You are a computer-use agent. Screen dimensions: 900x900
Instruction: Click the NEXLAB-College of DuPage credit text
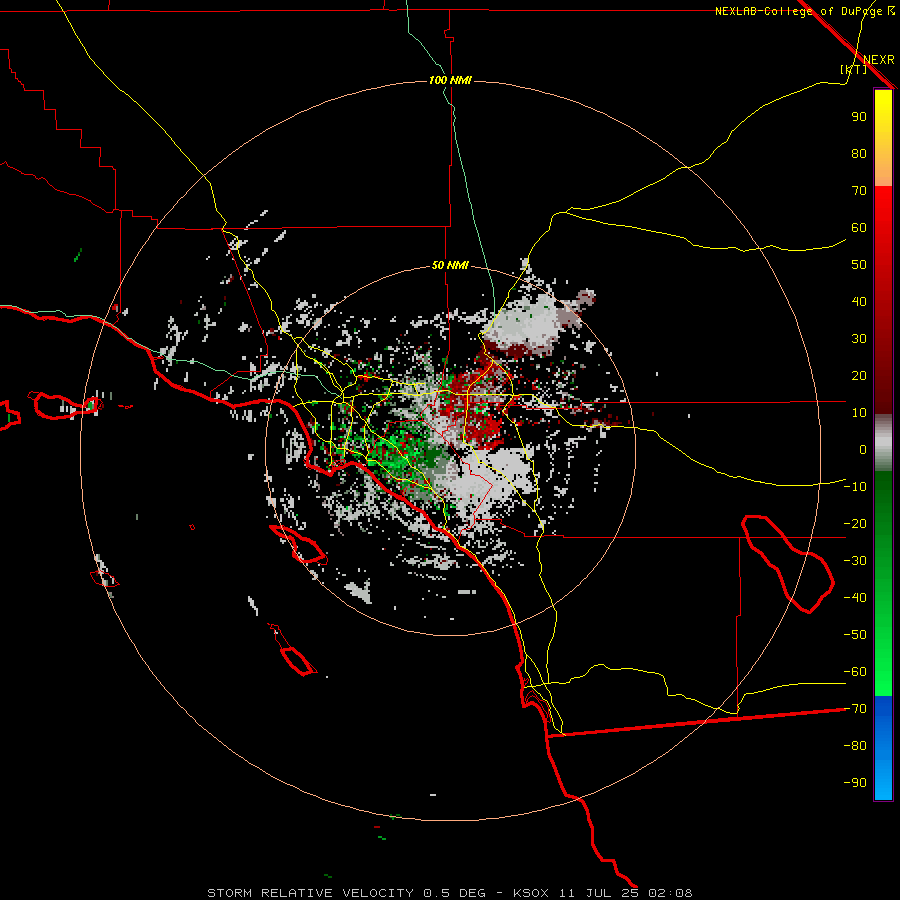coord(798,11)
